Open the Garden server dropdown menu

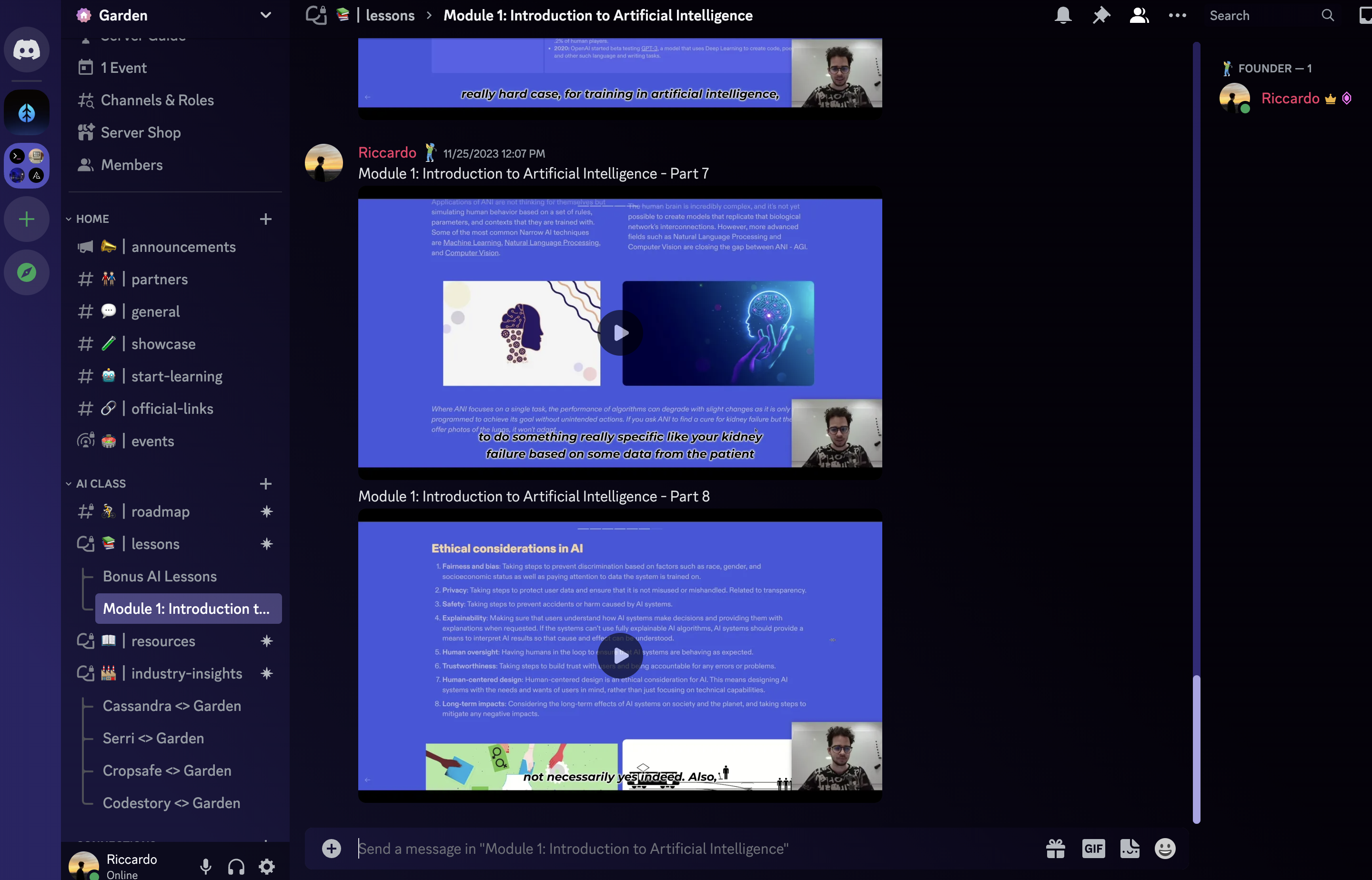pyautogui.click(x=265, y=15)
